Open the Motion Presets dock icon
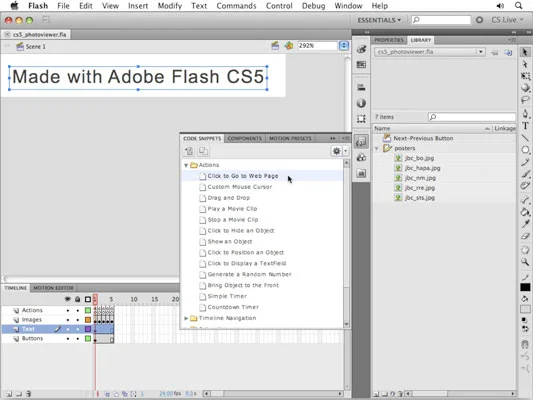Image resolution: width=533 pixels, height=400 pixels. tap(361, 173)
